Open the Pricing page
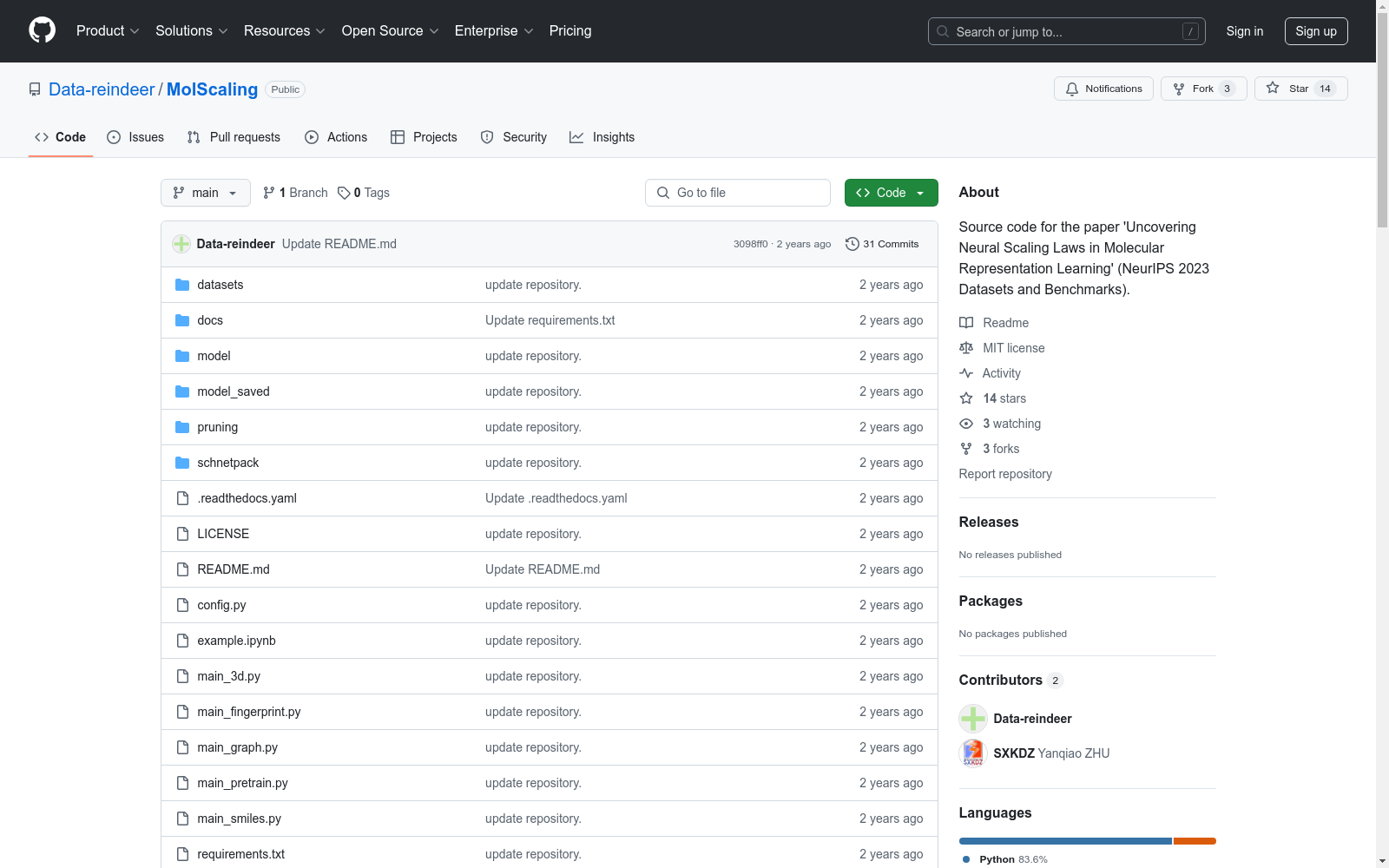1389x868 pixels. point(570,31)
